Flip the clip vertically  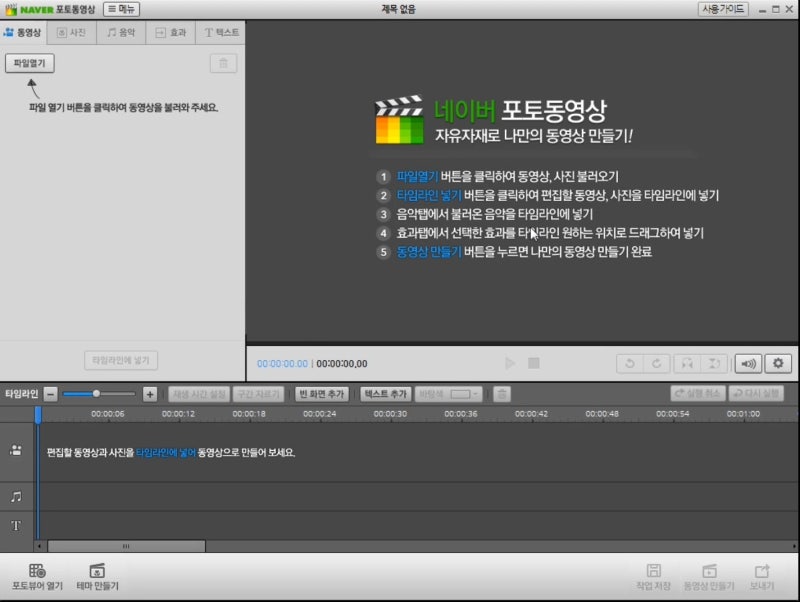pos(714,363)
